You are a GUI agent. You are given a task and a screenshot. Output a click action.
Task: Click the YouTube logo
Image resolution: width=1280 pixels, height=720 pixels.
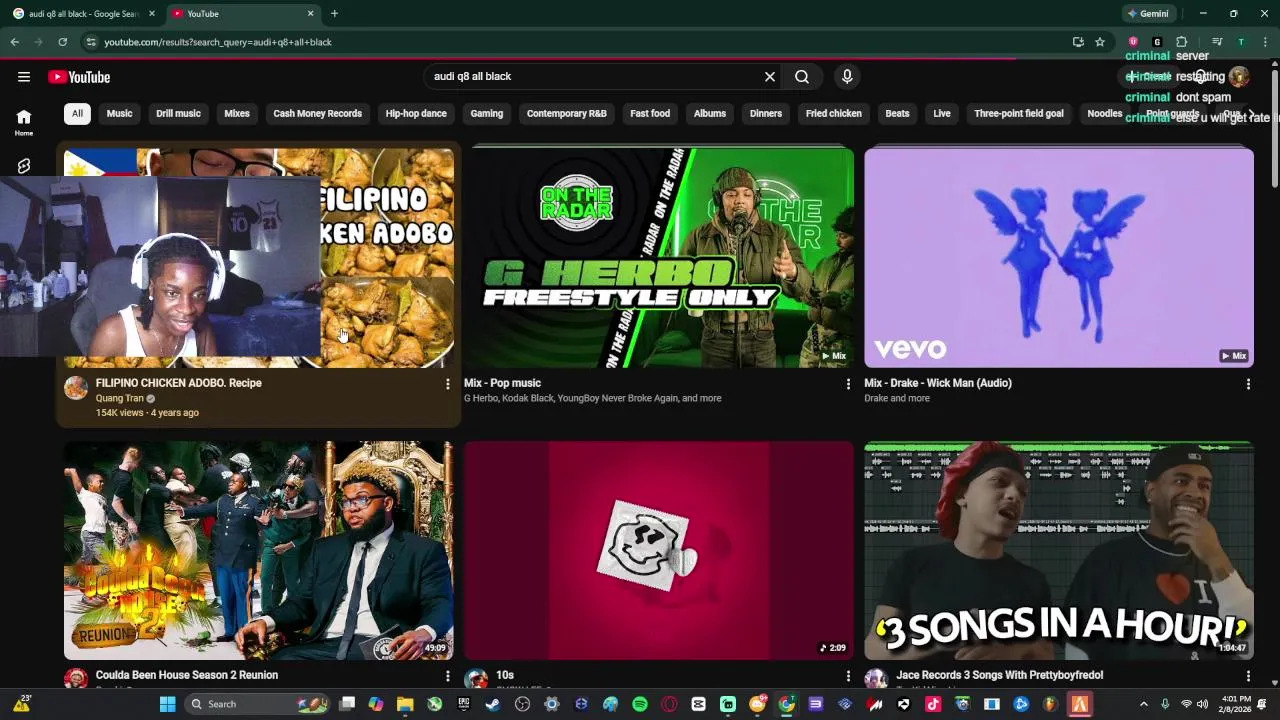[x=79, y=77]
